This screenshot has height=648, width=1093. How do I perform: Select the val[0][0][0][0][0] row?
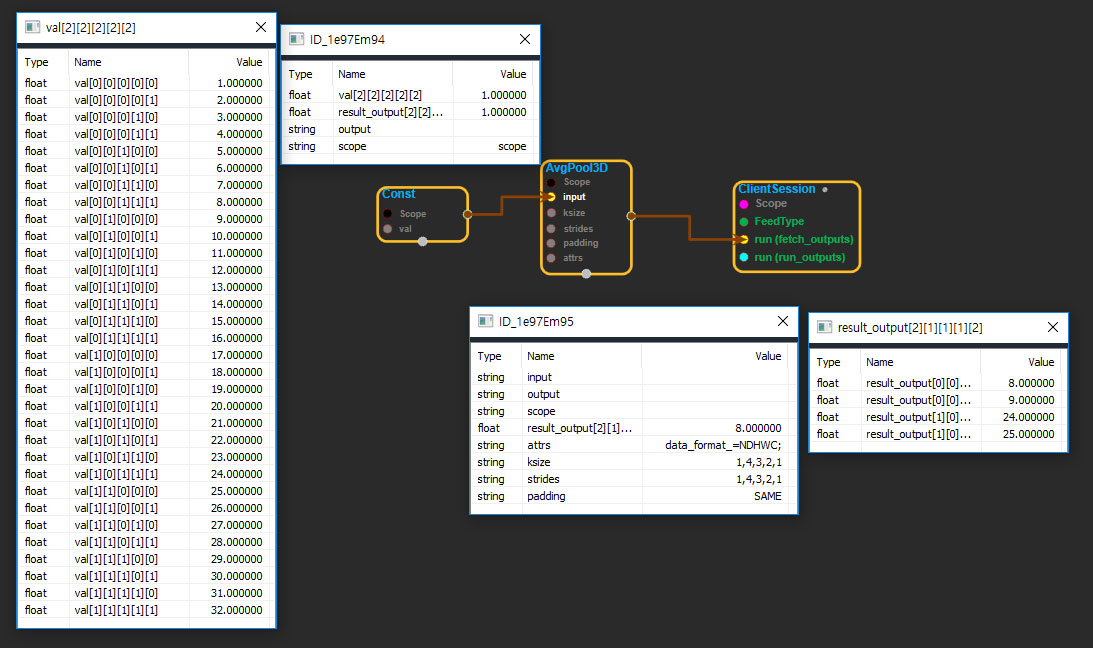click(x=146, y=83)
